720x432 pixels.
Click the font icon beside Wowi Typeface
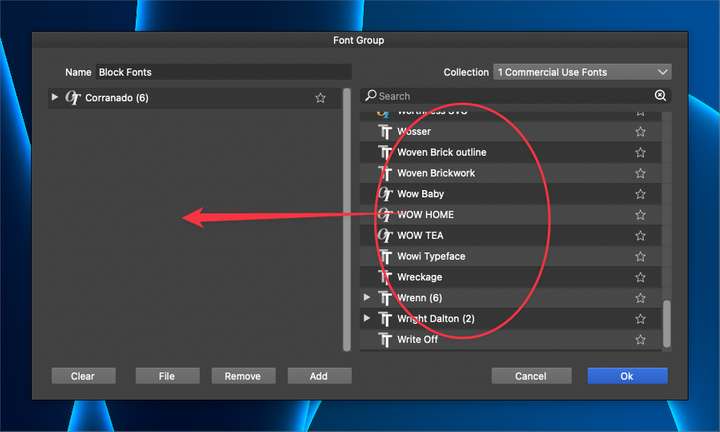tap(385, 257)
